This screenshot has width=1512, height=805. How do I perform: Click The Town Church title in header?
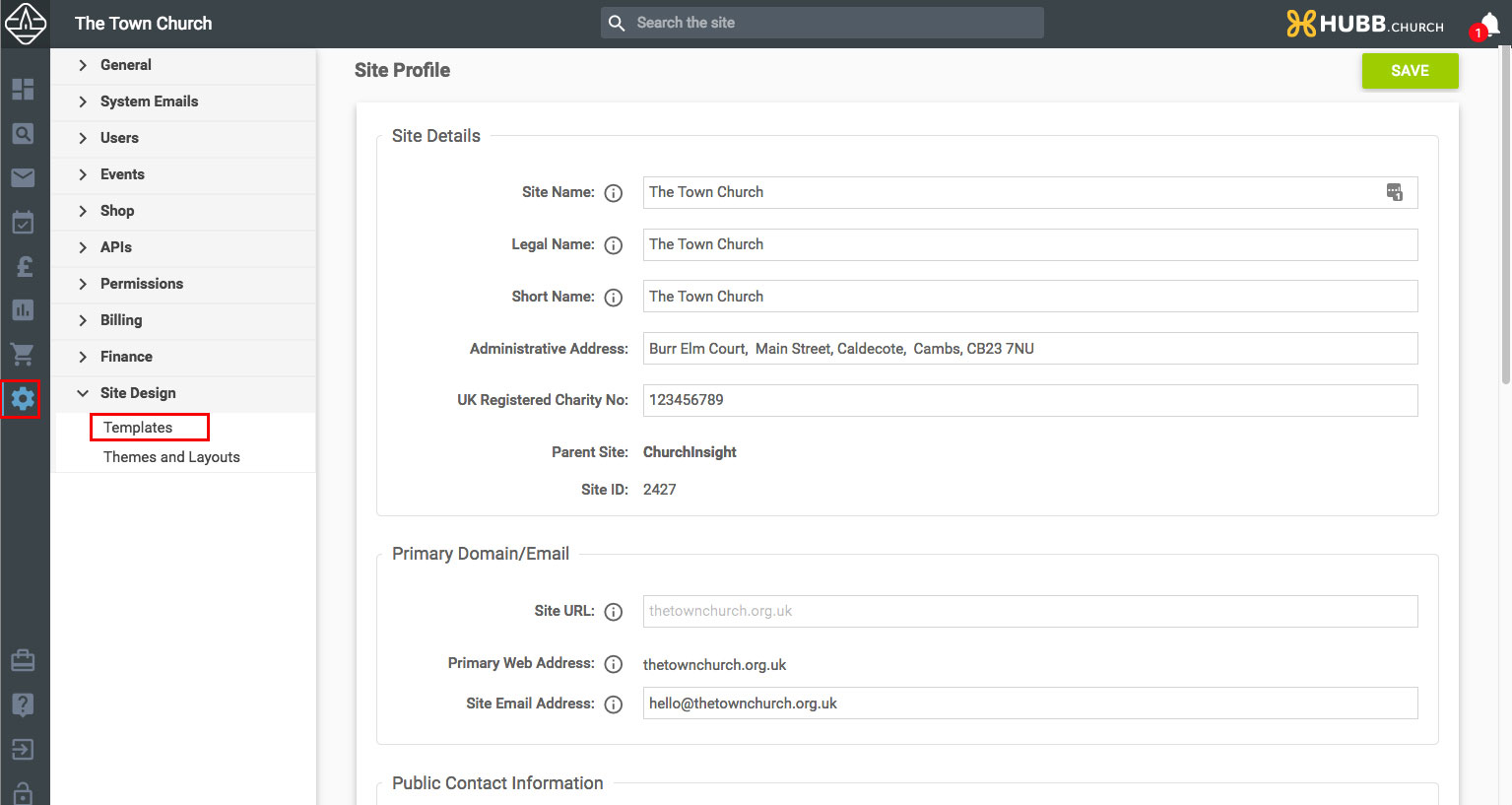(x=144, y=24)
